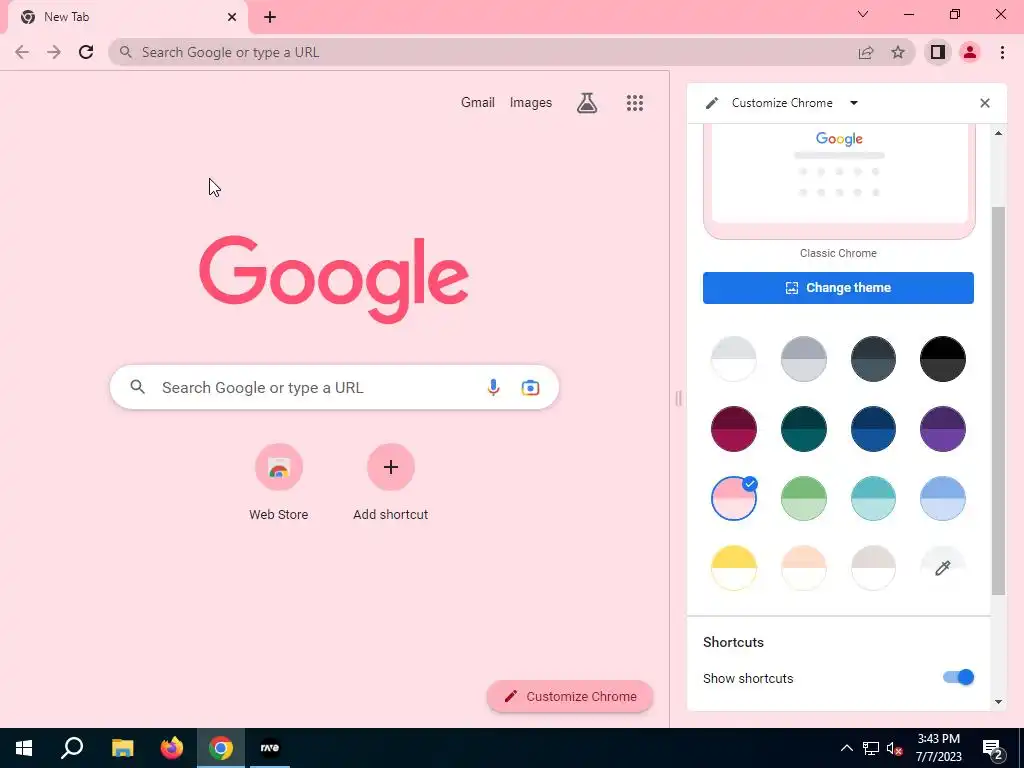Click the forward navigation arrow
This screenshot has width=1024, height=768.
54,52
